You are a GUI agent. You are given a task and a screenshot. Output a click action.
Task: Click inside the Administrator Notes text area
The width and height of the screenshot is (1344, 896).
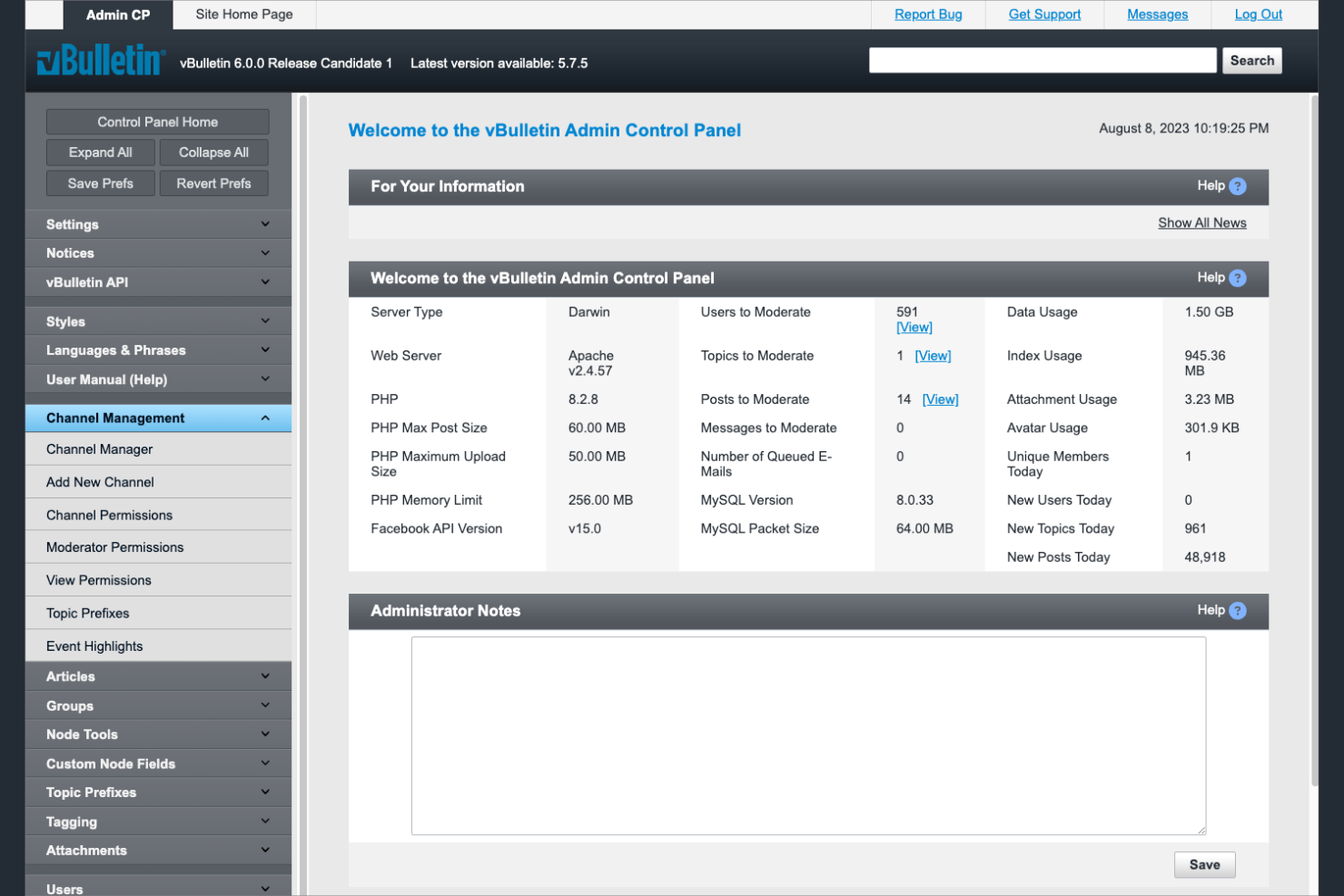tap(807, 735)
